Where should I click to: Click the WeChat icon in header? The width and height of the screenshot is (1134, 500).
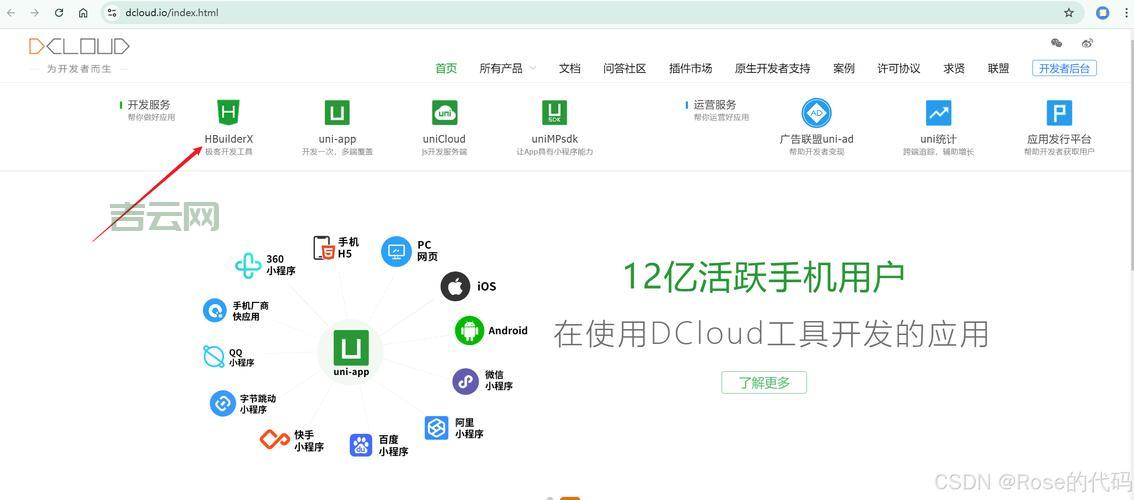pos(1057,43)
